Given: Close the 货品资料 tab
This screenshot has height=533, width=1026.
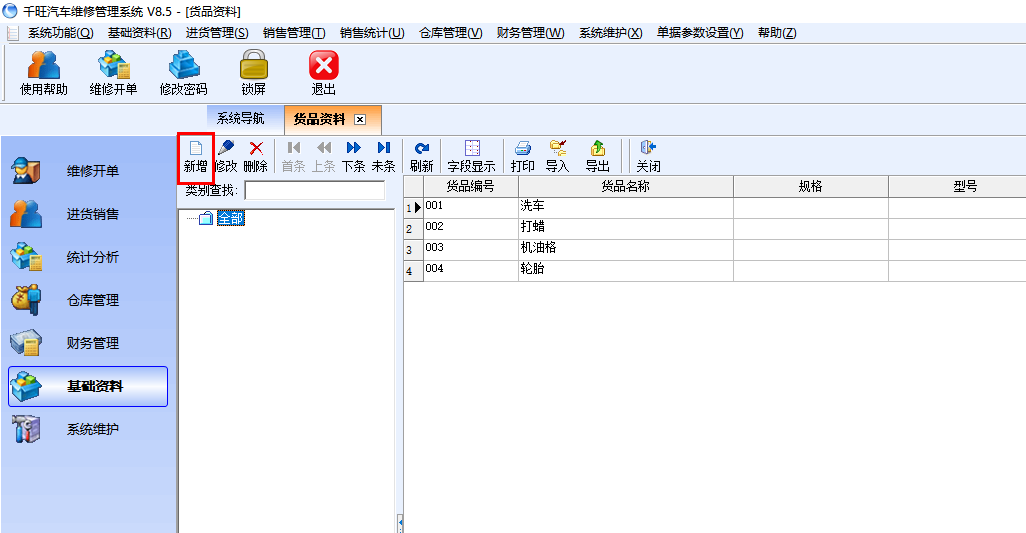Looking at the screenshot, I should tap(360, 119).
